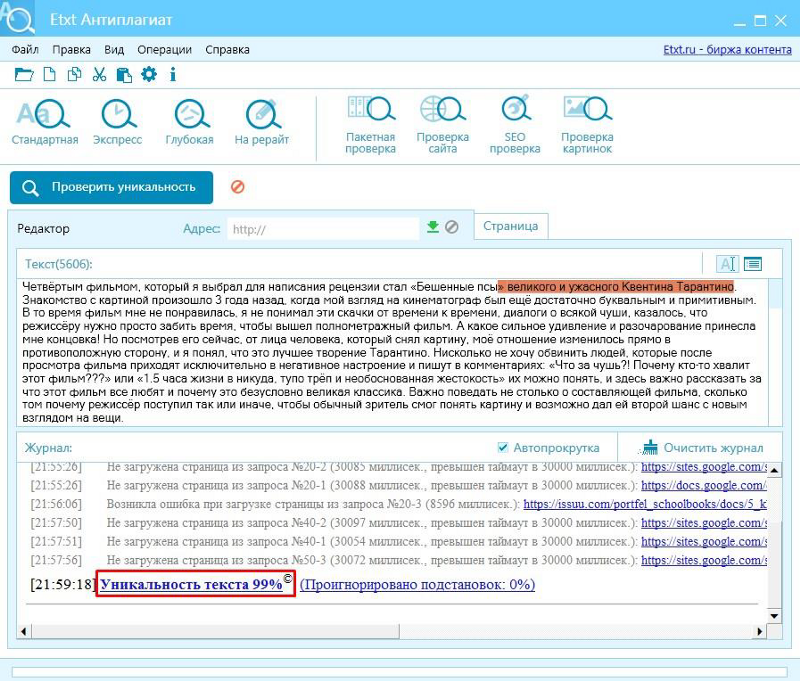This screenshot has height=681, width=800.
Task: Open the Уникальность текста 99% result link
Action: 191,584
